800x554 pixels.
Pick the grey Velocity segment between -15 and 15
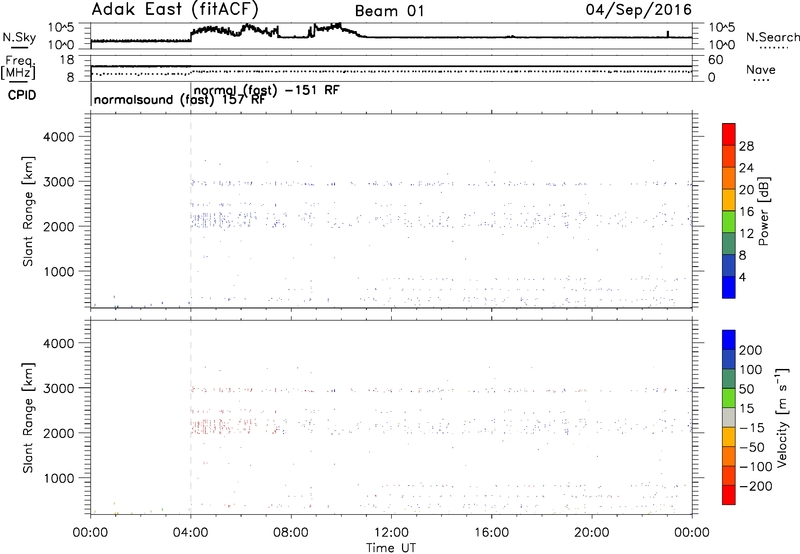[729, 418]
